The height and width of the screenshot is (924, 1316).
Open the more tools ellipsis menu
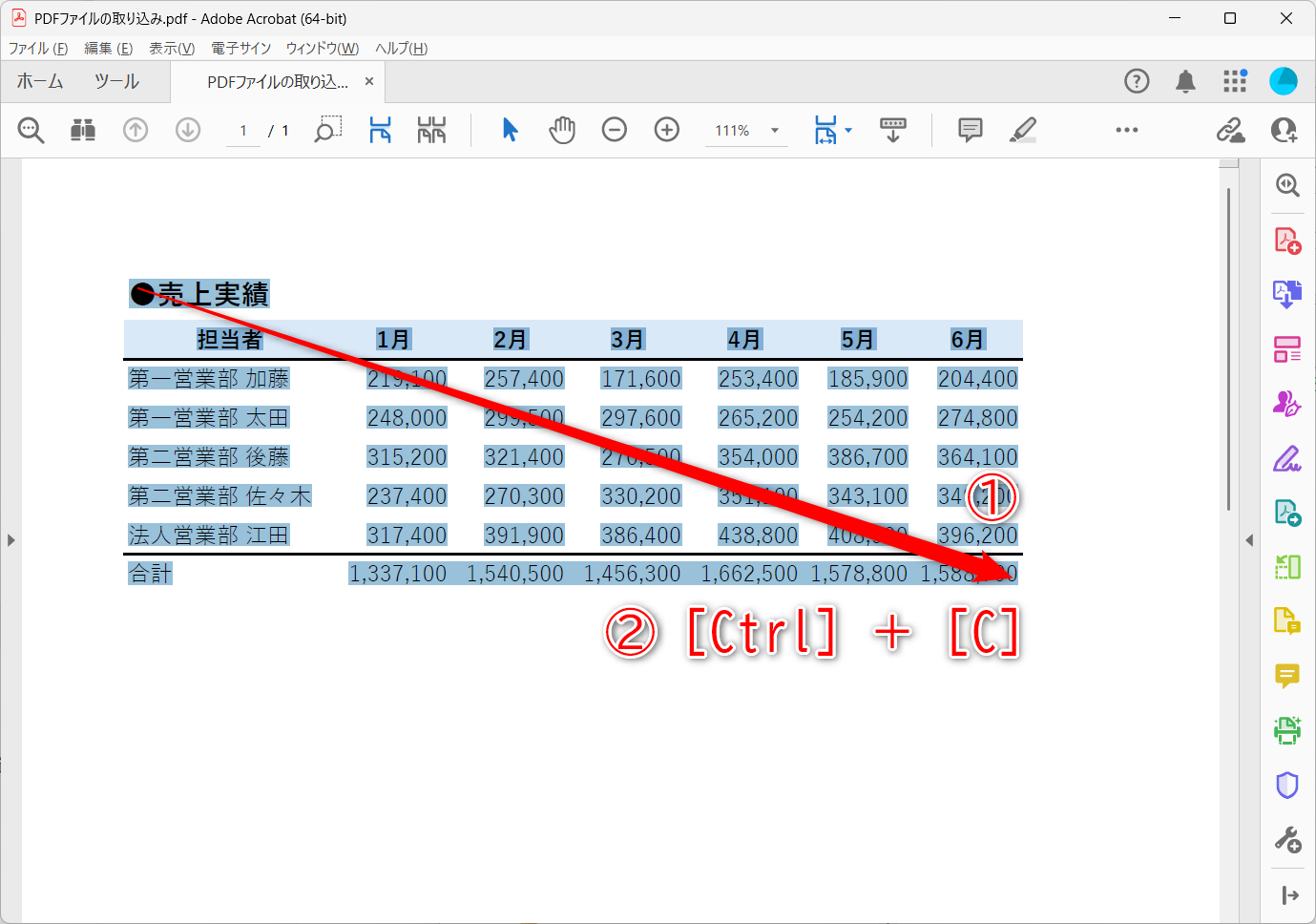1127,130
